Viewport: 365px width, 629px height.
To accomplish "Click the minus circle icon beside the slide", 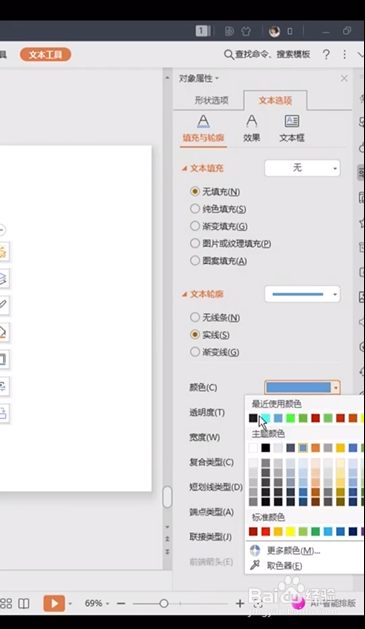I will (2, 230).
